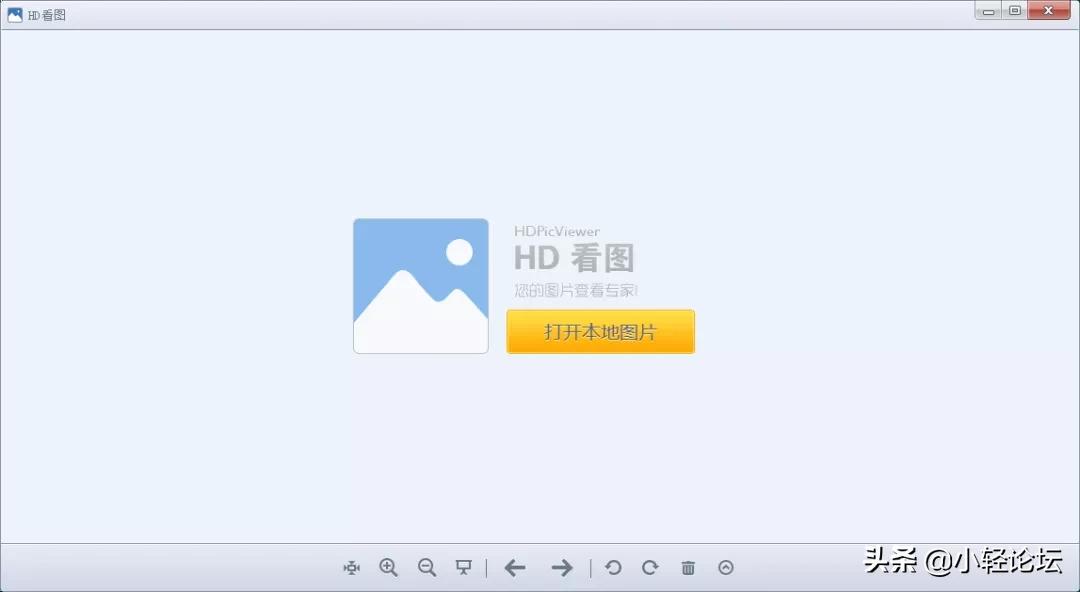Click the HD看图 app icon in the titlebar
This screenshot has height=592, width=1080.
(14, 14)
